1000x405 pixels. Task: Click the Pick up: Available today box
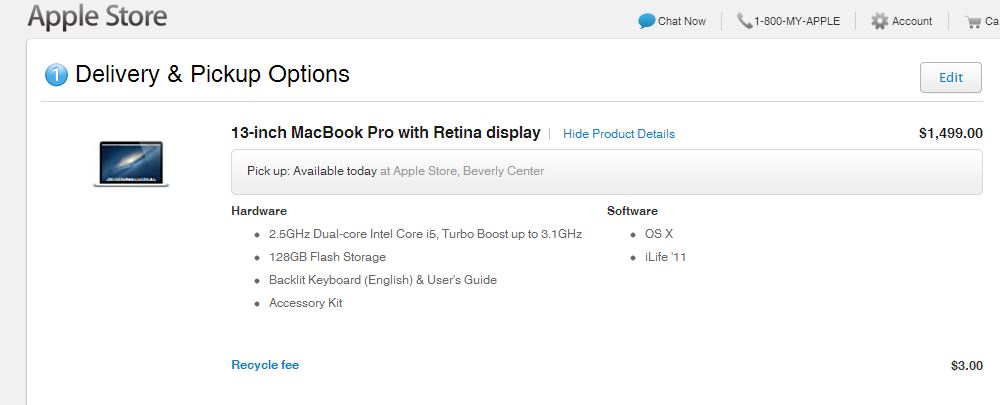click(607, 172)
